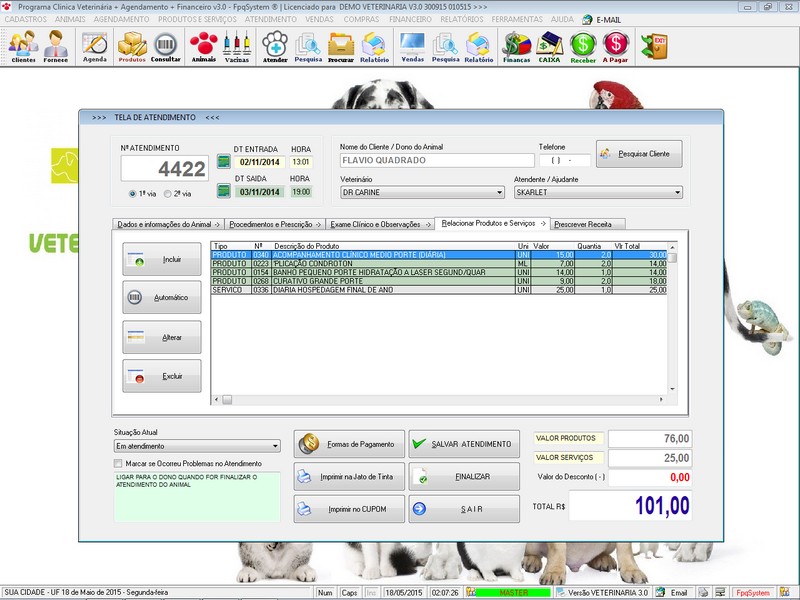
Task: Open the Clientes toolbar icon
Action: tap(23, 46)
